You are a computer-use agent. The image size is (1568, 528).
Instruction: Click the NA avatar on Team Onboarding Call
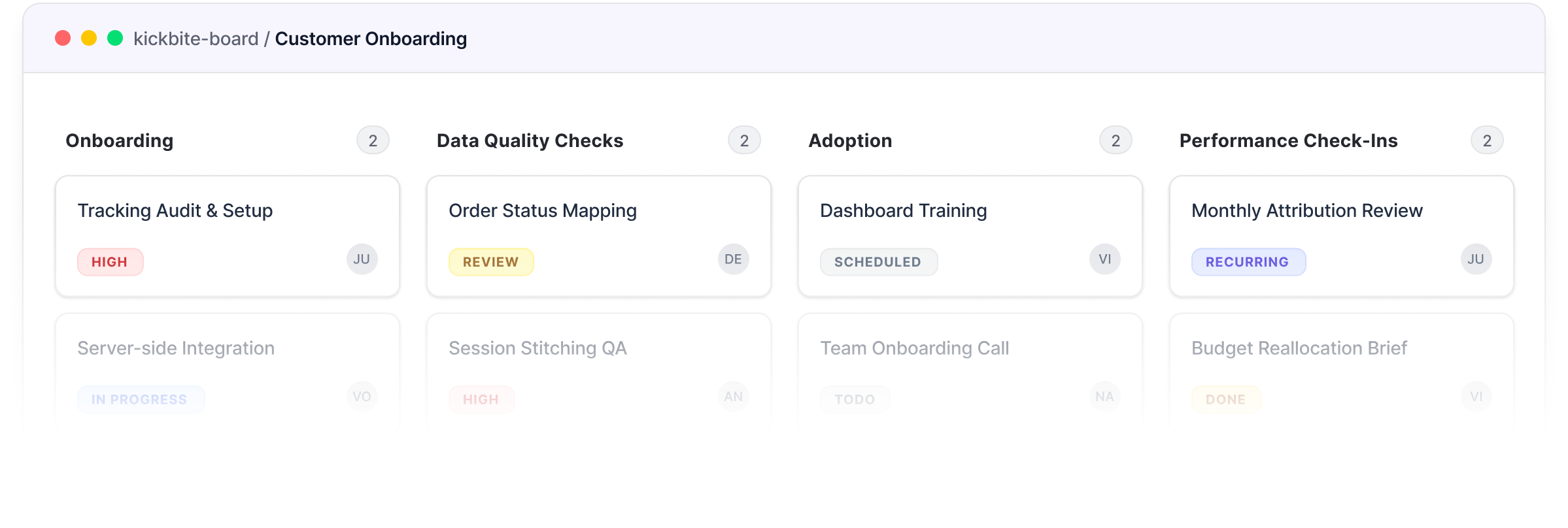[x=1104, y=397]
